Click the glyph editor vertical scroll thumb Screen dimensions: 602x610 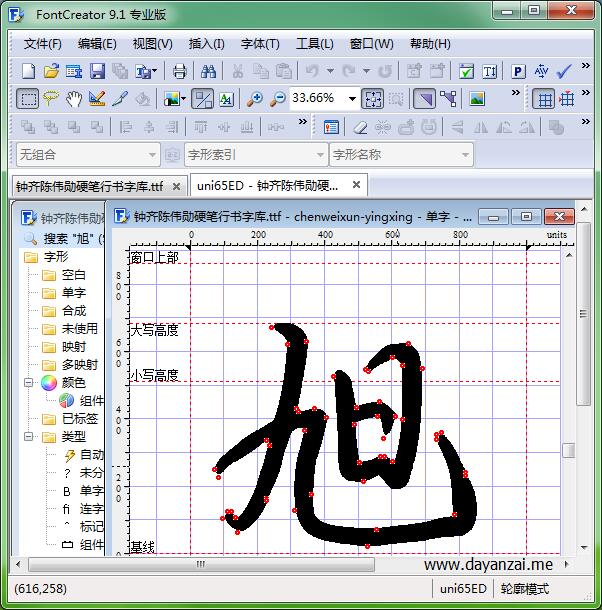[569, 450]
